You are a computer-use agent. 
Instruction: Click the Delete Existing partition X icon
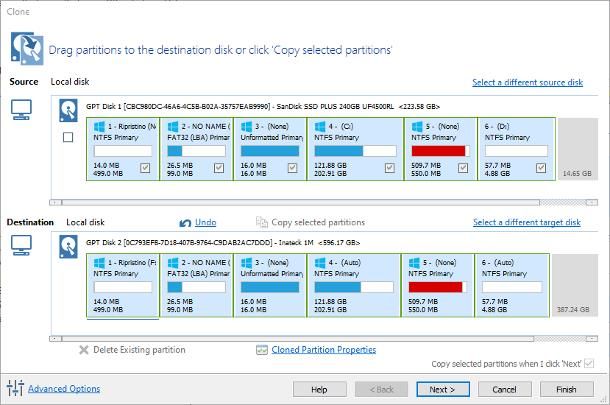pyautogui.click(x=84, y=350)
